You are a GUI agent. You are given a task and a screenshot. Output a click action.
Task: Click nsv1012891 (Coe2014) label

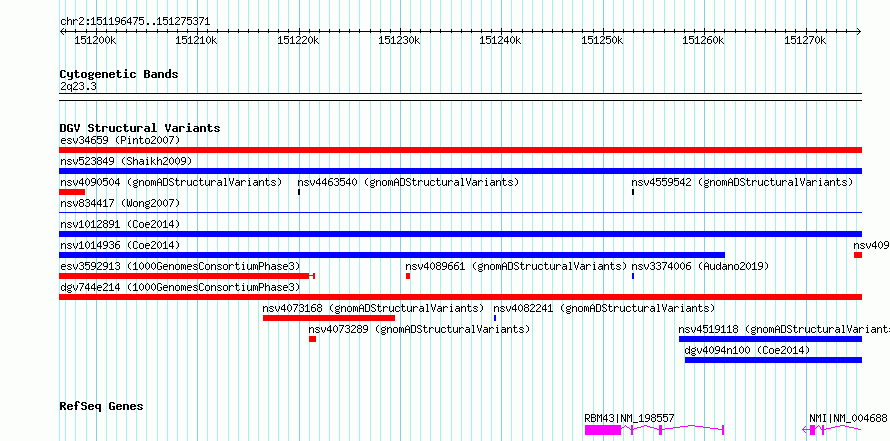point(120,224)
